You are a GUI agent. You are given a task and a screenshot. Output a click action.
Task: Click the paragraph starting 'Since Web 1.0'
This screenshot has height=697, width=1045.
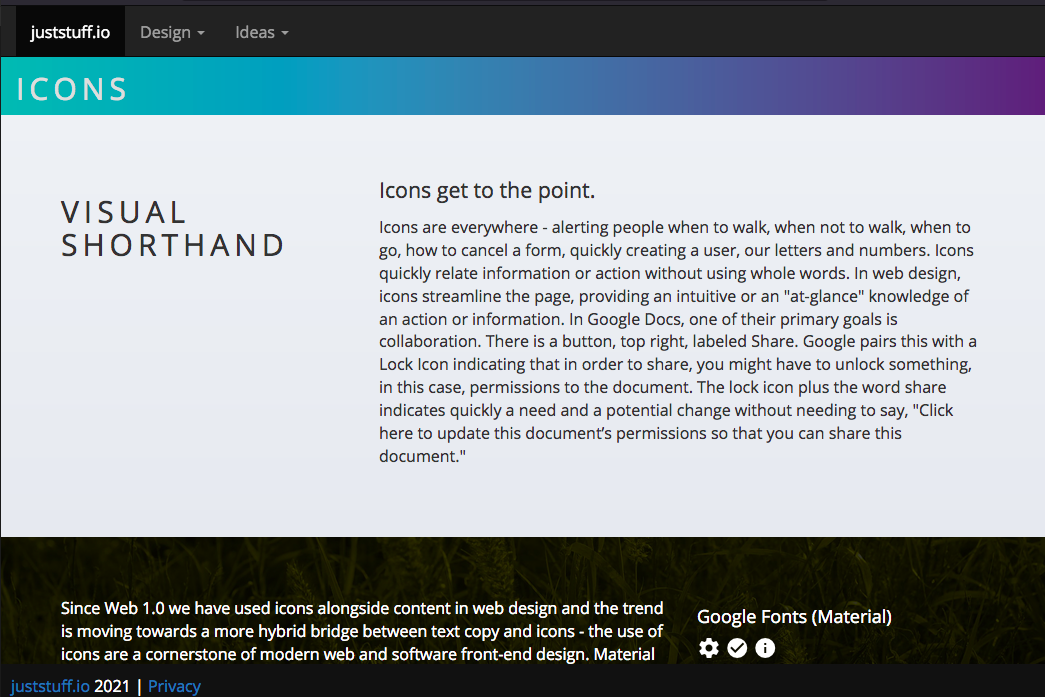point(361,631)
